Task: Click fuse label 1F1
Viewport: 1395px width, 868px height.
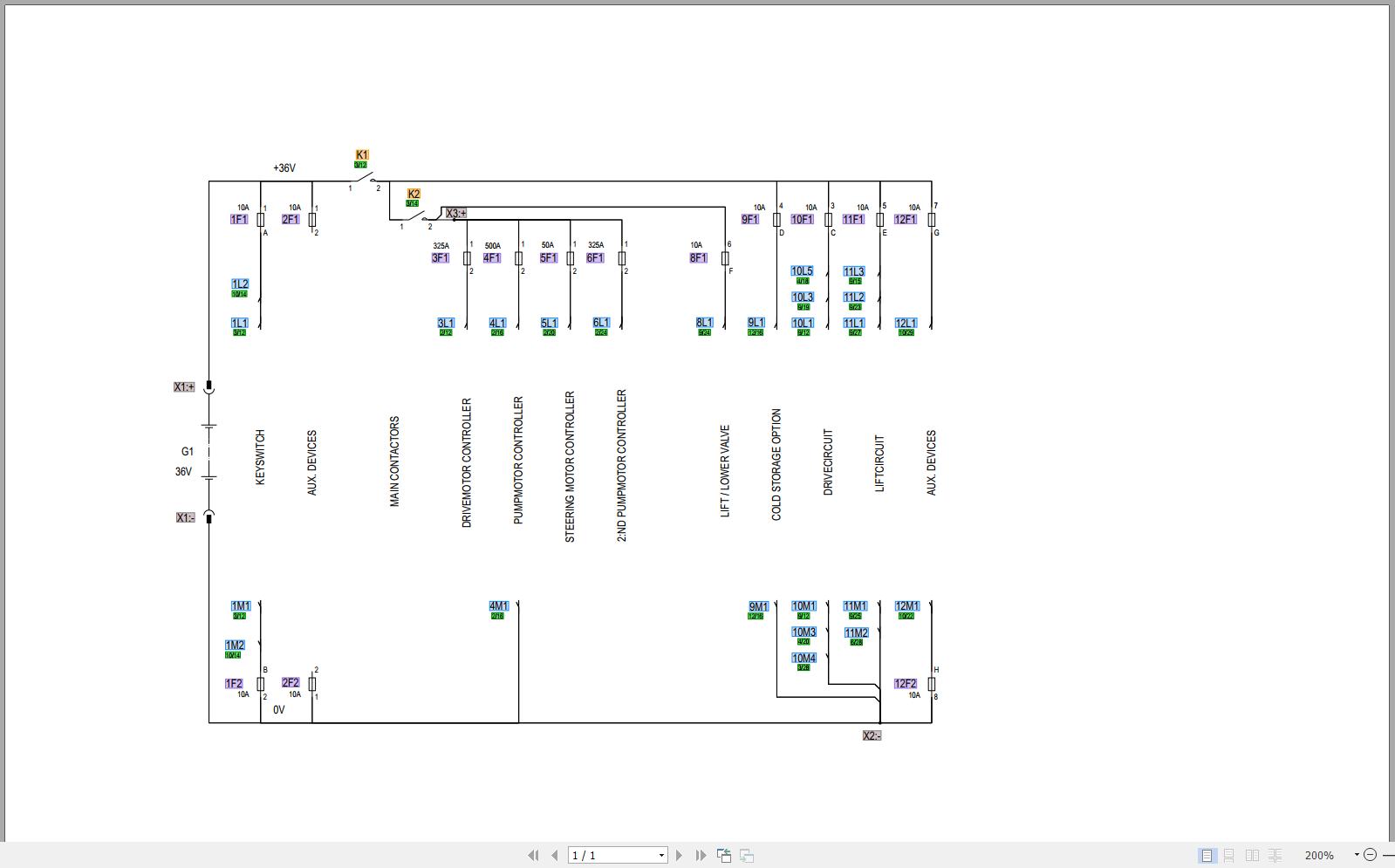Action: tap(239, 220)
